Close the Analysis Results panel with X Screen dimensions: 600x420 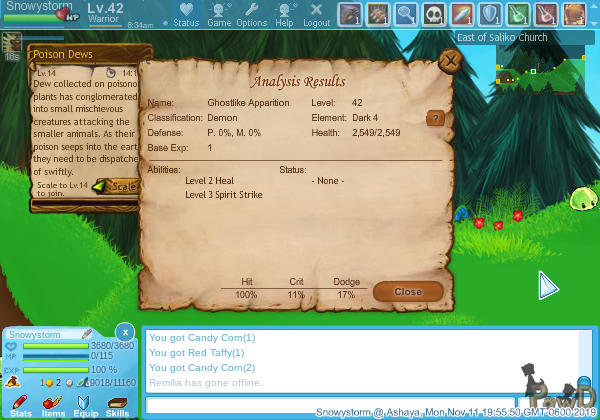[450, 62]
